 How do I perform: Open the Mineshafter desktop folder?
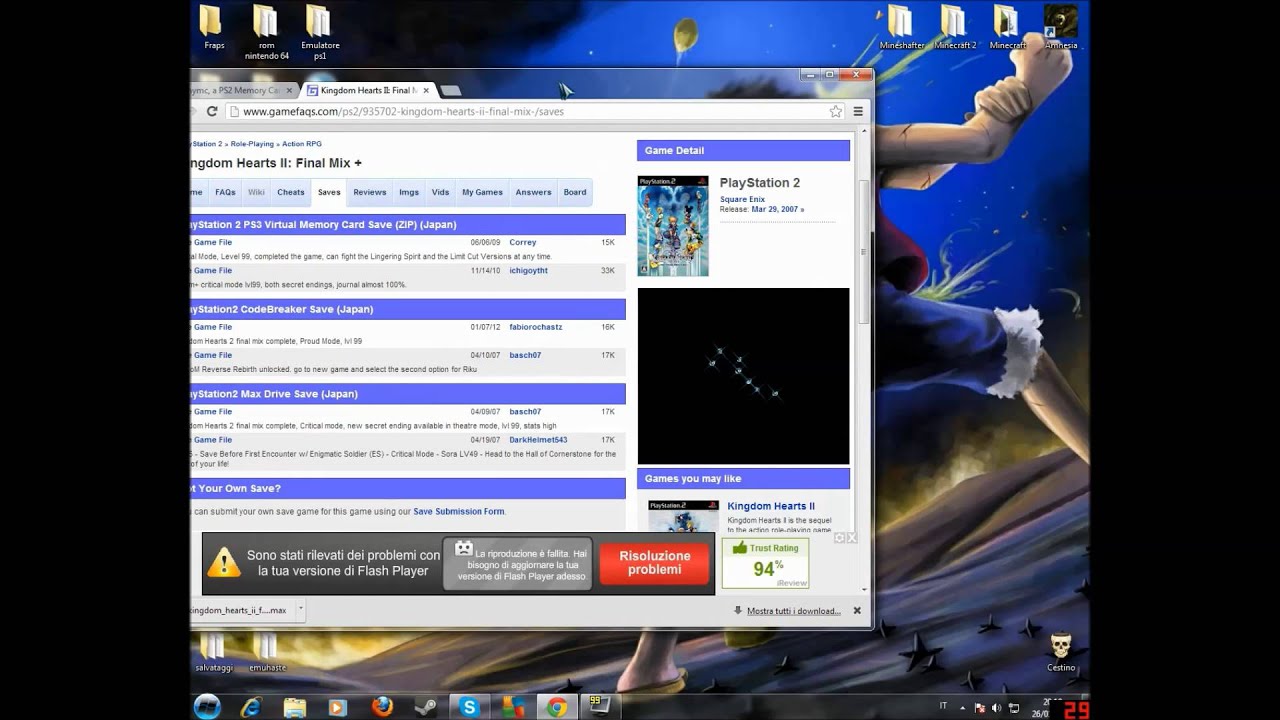point(904,28)
